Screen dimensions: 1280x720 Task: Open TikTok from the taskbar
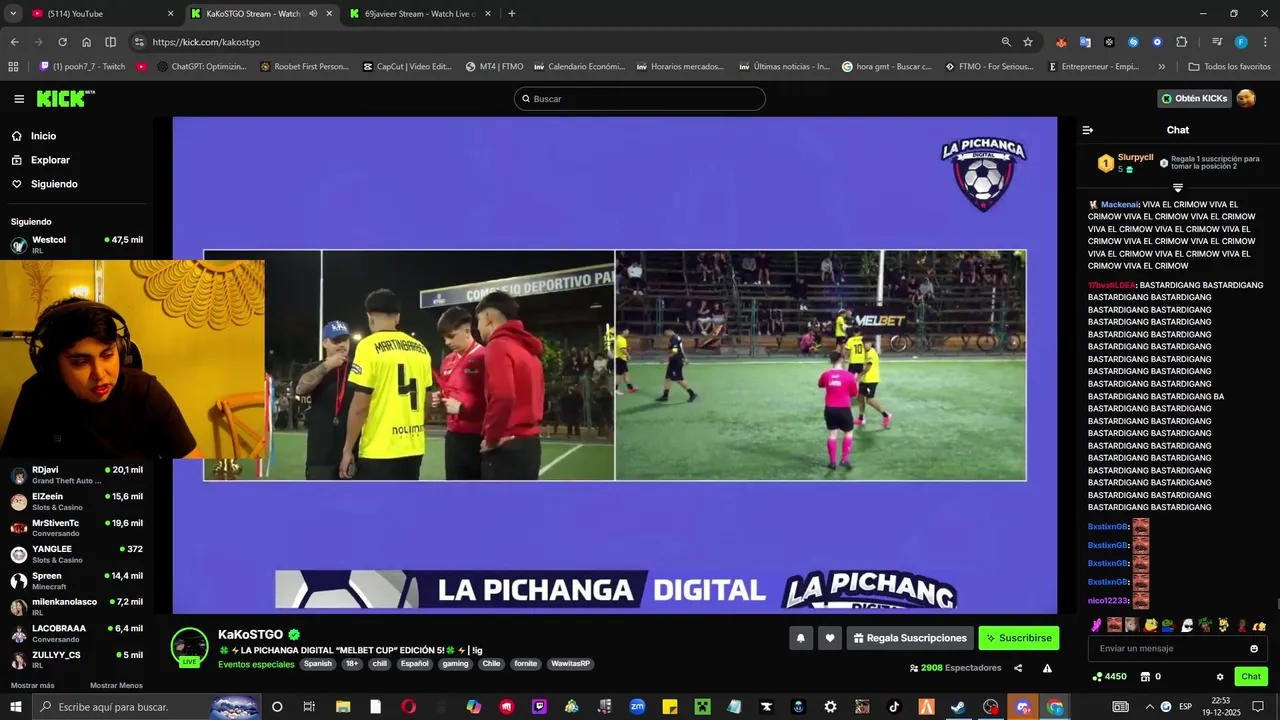(x=894, y=707)
